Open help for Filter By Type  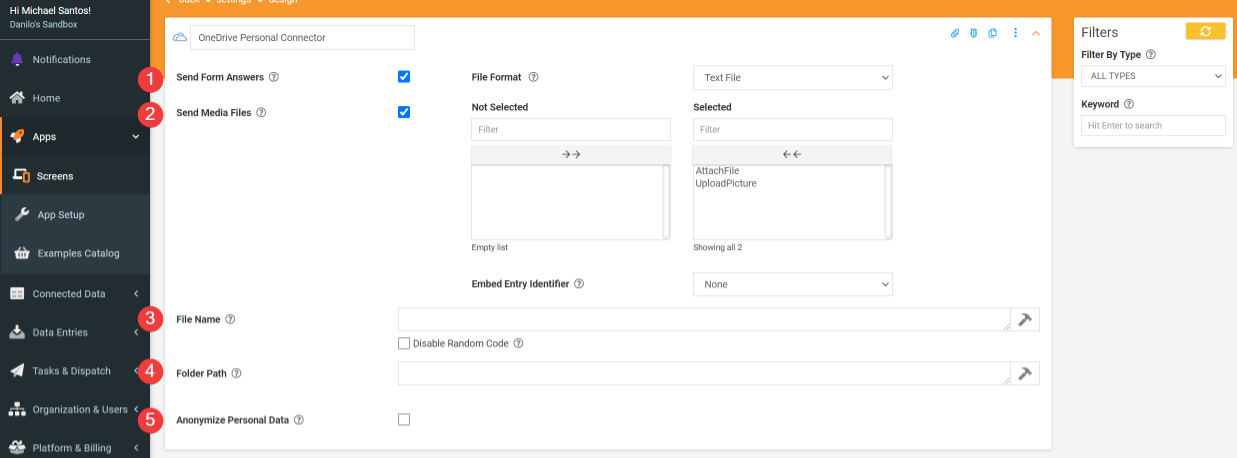coord(1150,55)
